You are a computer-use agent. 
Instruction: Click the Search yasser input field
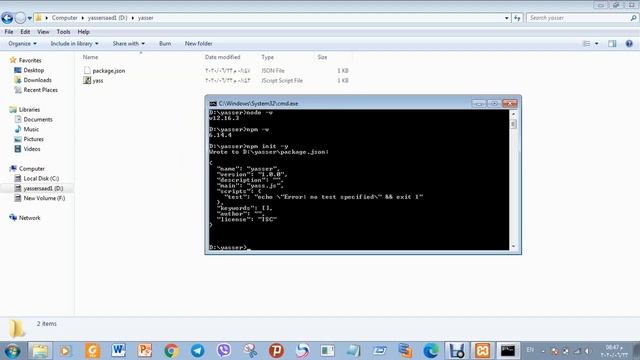pos(577,18)
